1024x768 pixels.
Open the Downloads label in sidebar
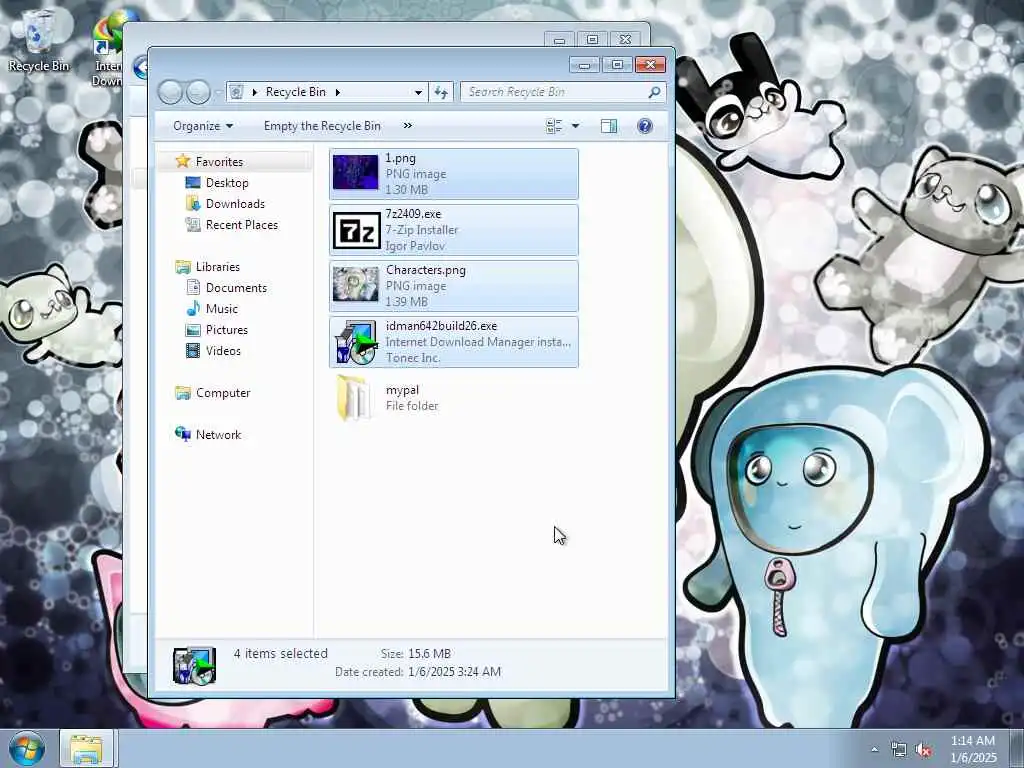coord(235,203)
